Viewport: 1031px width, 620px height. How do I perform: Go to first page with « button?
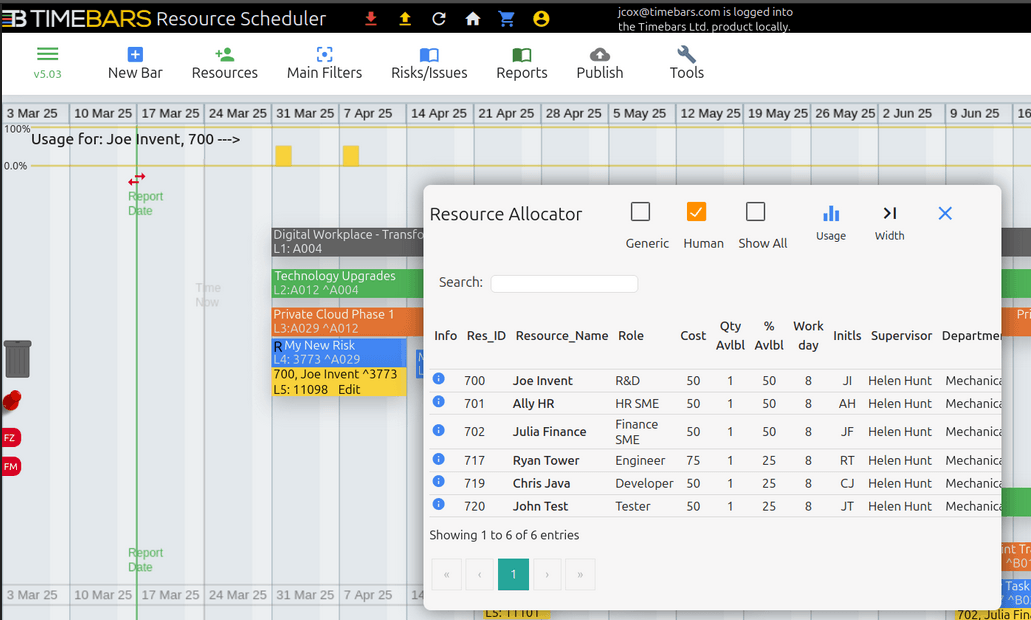(x=446, y=575)
